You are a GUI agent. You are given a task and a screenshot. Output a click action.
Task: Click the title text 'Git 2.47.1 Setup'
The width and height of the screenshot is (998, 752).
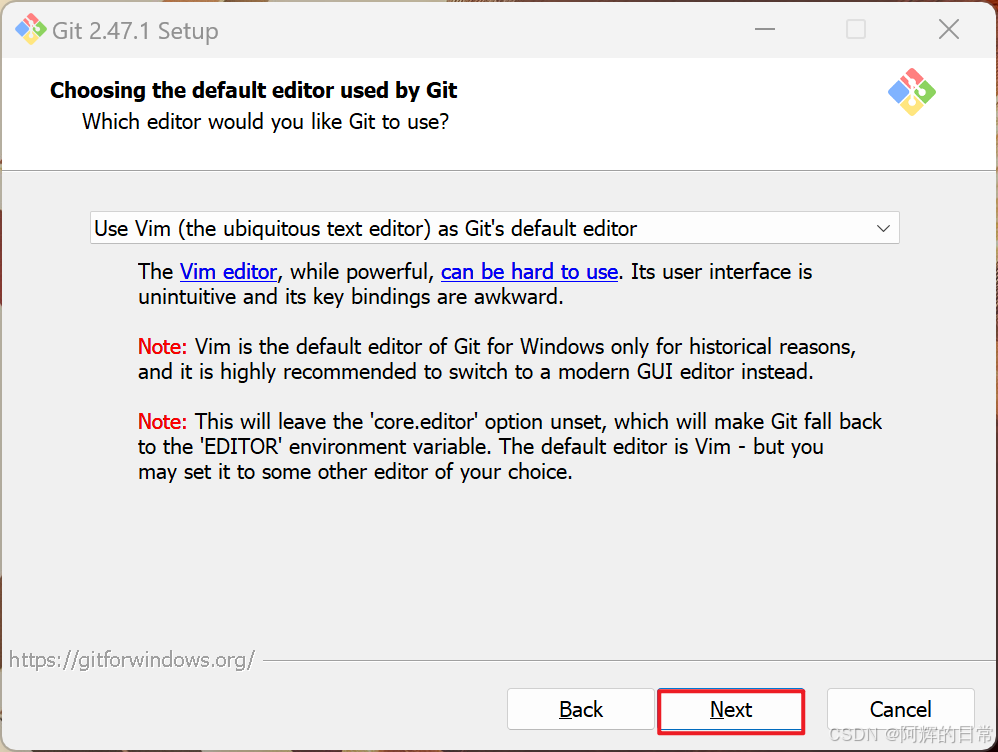pyautogui.click(x=135, y=31)
